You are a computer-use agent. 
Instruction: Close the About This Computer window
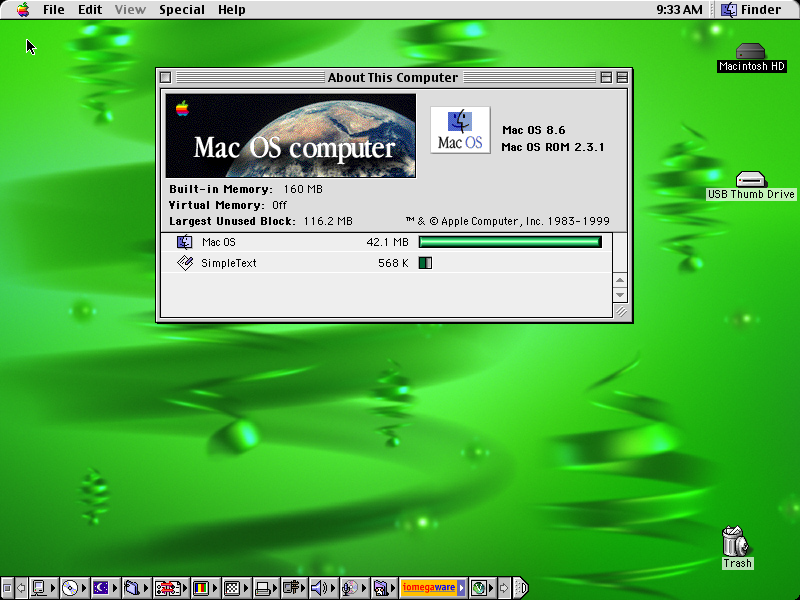coord(165,77)
